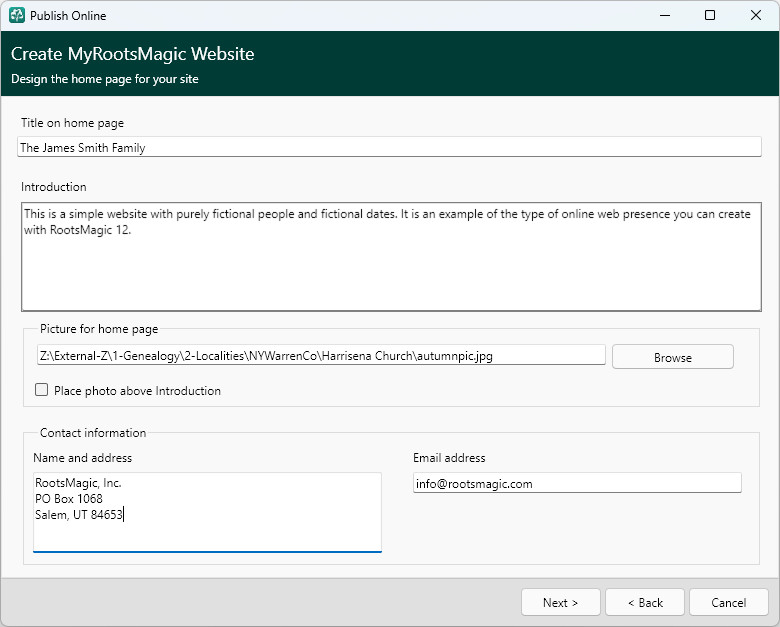Proceed with the Next button
Screen dimensions: 780x627
(x=561, y=603)
